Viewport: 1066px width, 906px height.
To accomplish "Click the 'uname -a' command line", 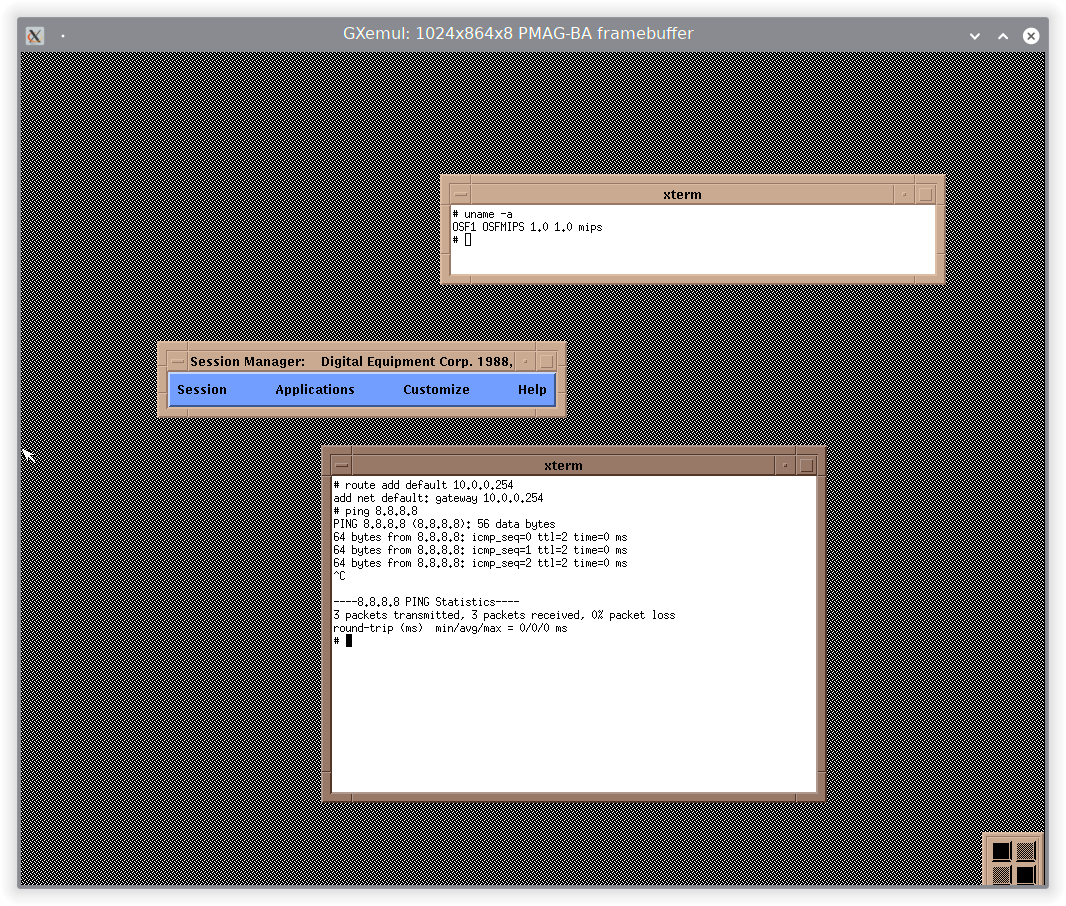I will point(483,214).
